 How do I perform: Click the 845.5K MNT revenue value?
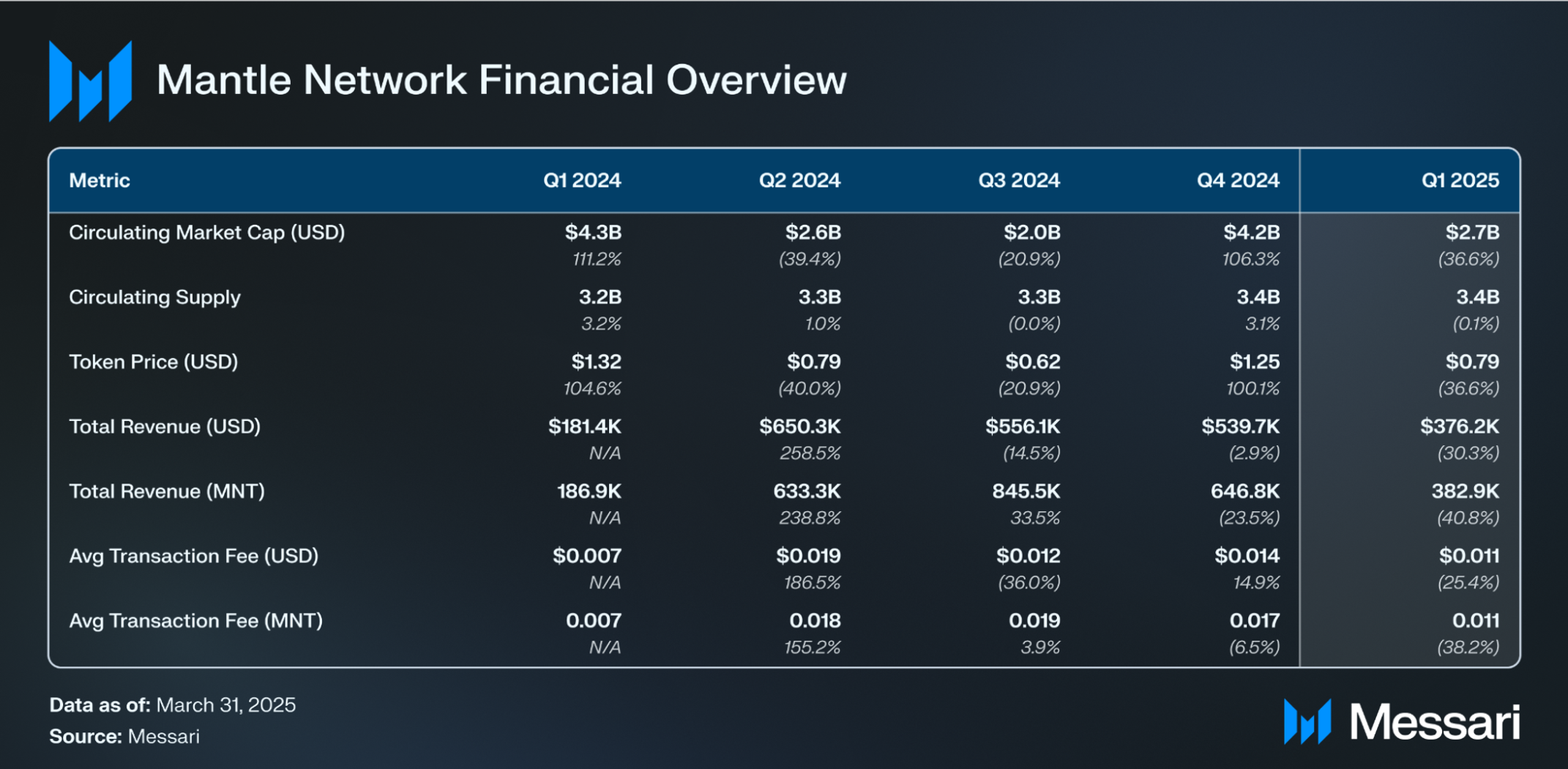1026,491
